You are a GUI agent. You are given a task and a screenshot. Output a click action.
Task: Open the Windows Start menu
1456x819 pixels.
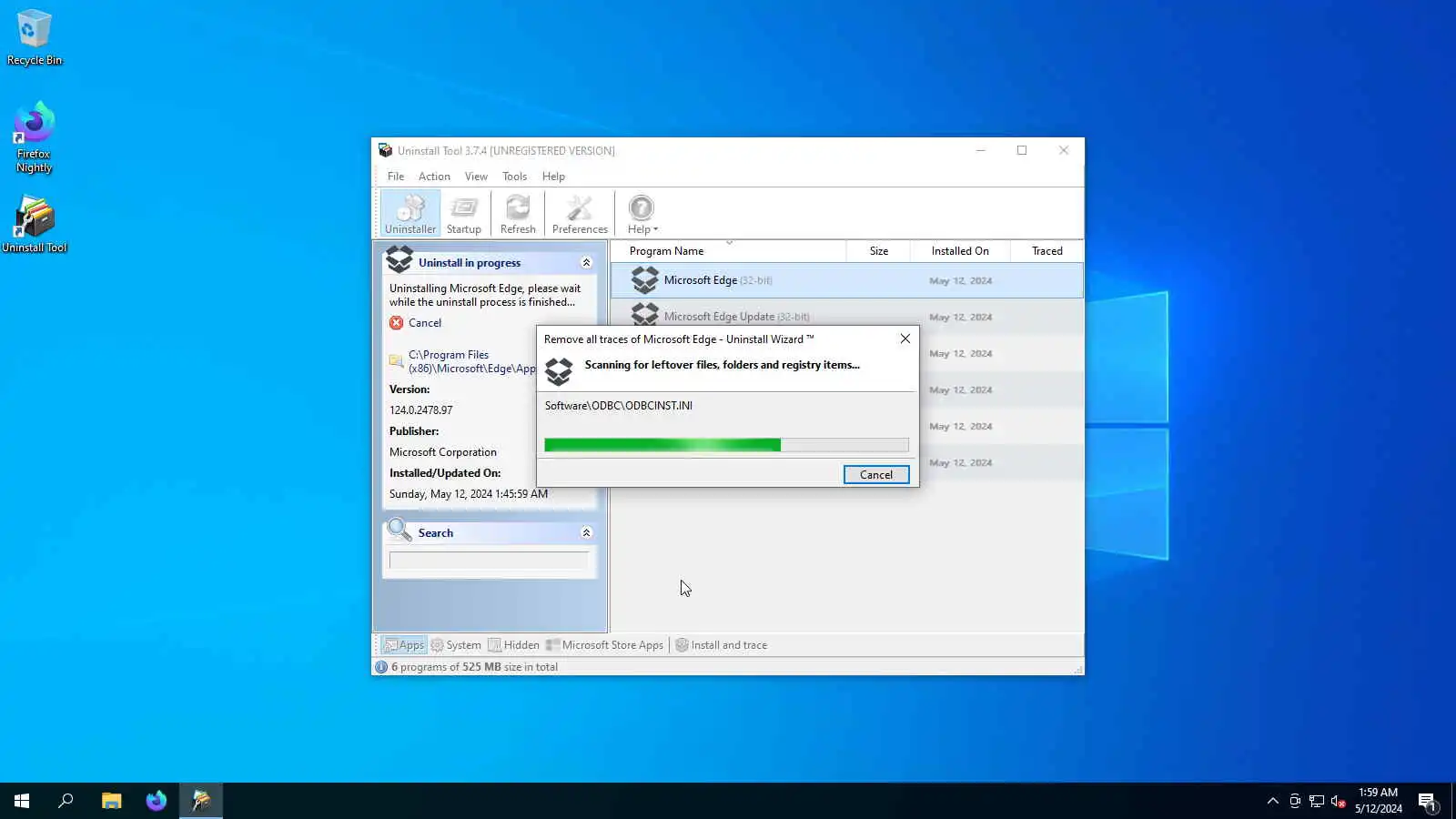pos(22,801)
